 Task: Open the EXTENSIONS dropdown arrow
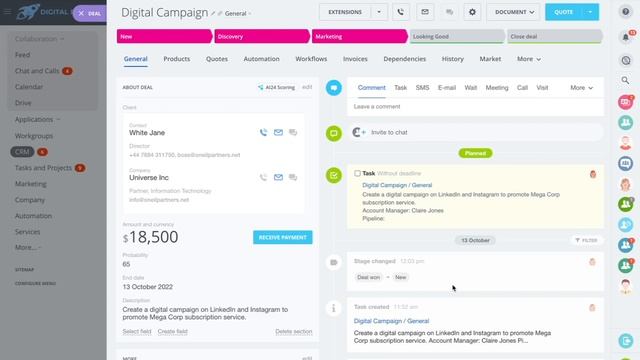click(379, 12)
